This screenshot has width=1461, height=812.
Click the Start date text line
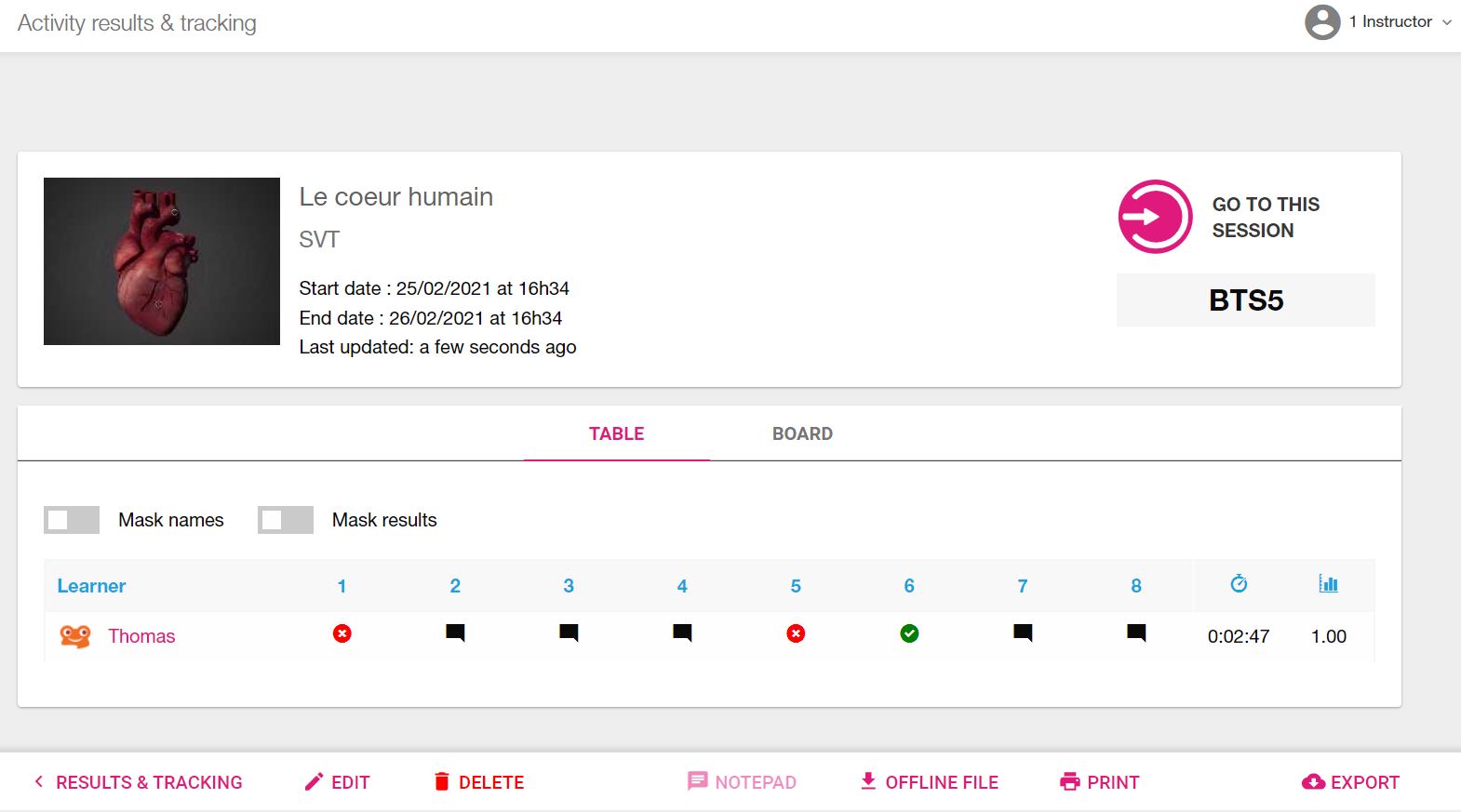pyautogui.click(x=434, y=288)
